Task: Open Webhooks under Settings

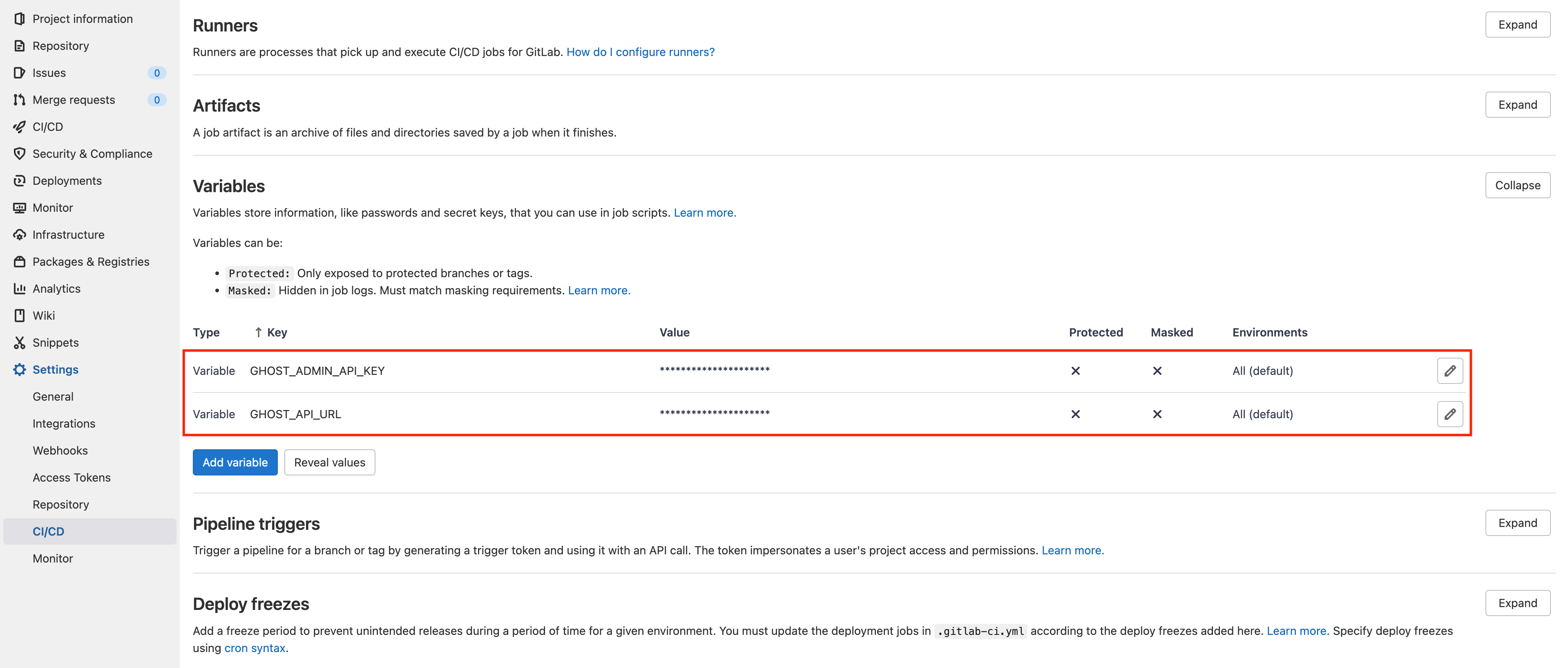Action: 60,451
